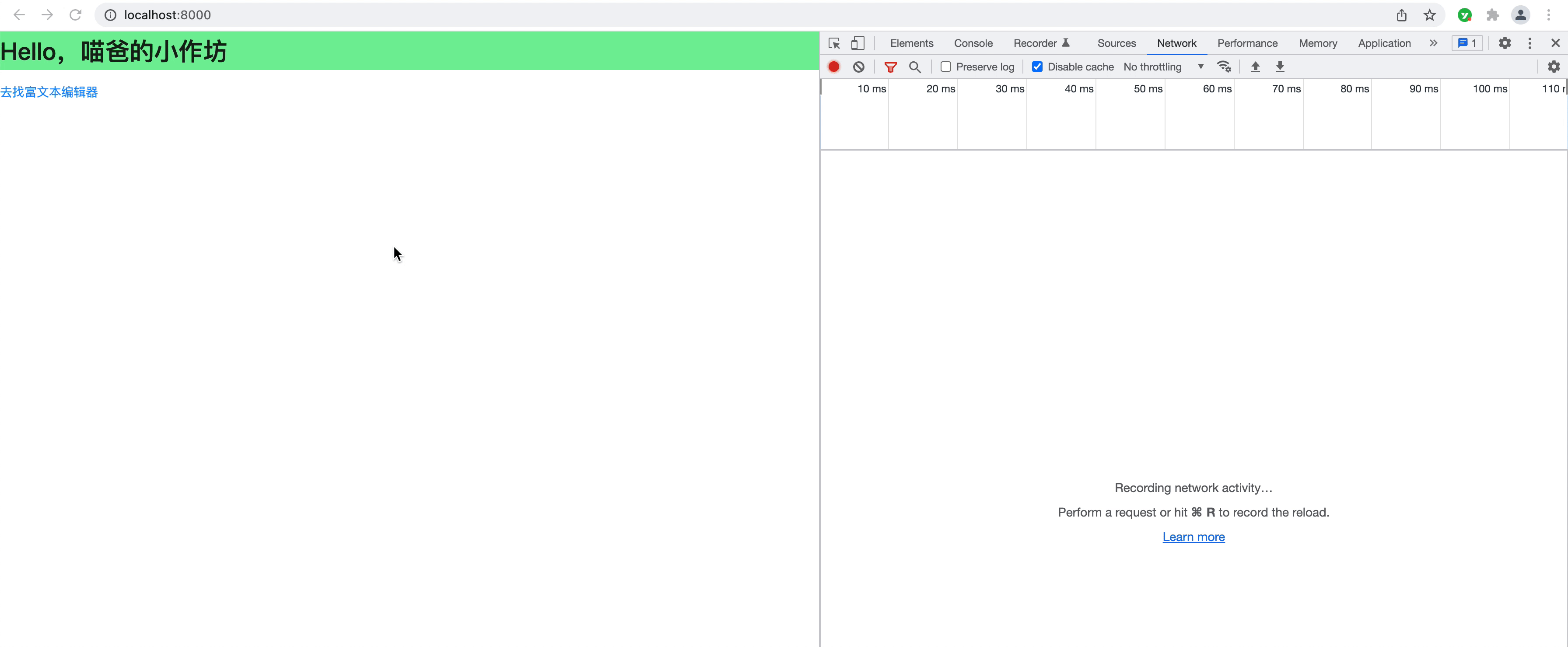Click the Learn more link

[1193, 537]
